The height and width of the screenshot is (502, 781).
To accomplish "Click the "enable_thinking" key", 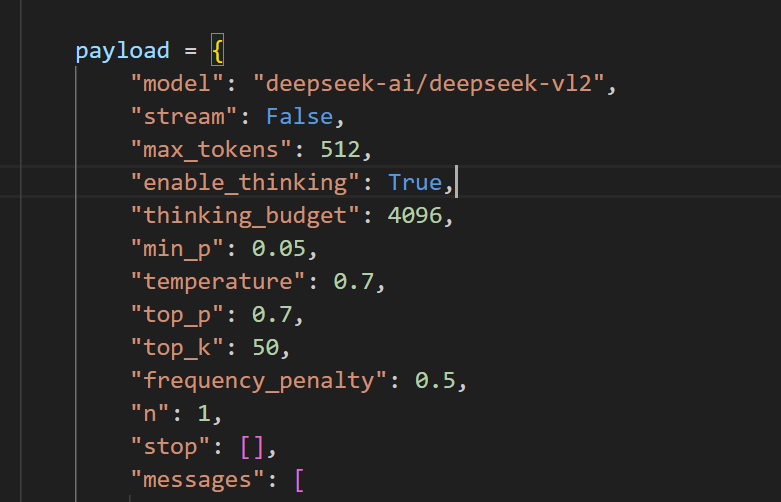I will [x=245, y=182].
